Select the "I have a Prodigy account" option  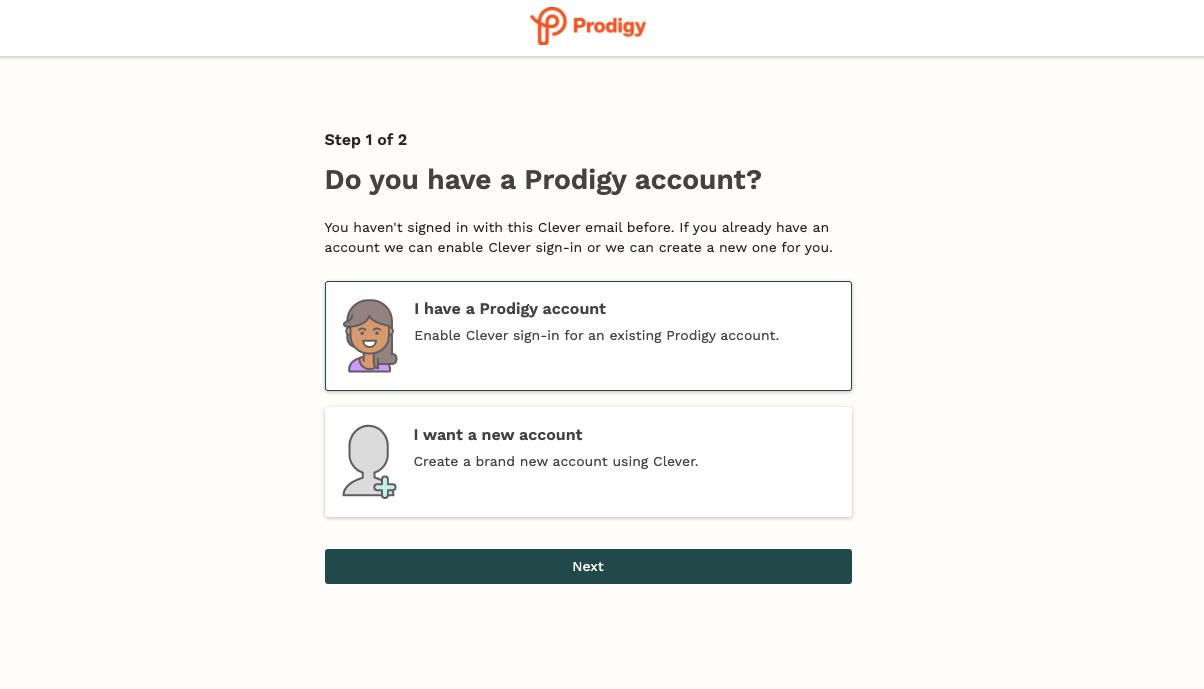510,309
